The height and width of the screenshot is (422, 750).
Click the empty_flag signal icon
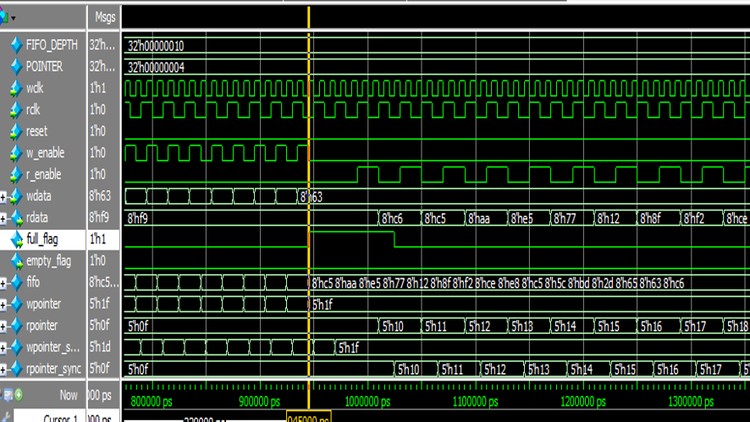16,260
